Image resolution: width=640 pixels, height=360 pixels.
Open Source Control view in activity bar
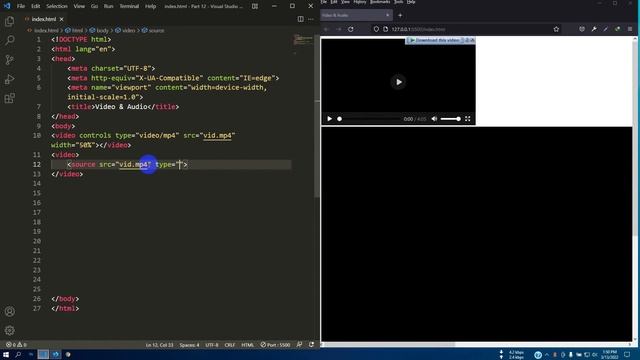9,60
